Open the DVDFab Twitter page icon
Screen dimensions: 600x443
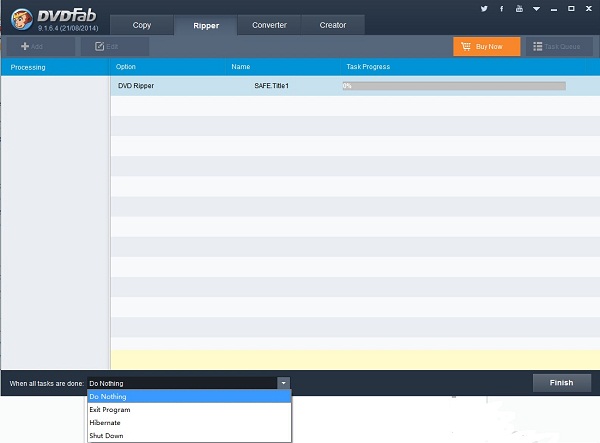click(484, 8)
